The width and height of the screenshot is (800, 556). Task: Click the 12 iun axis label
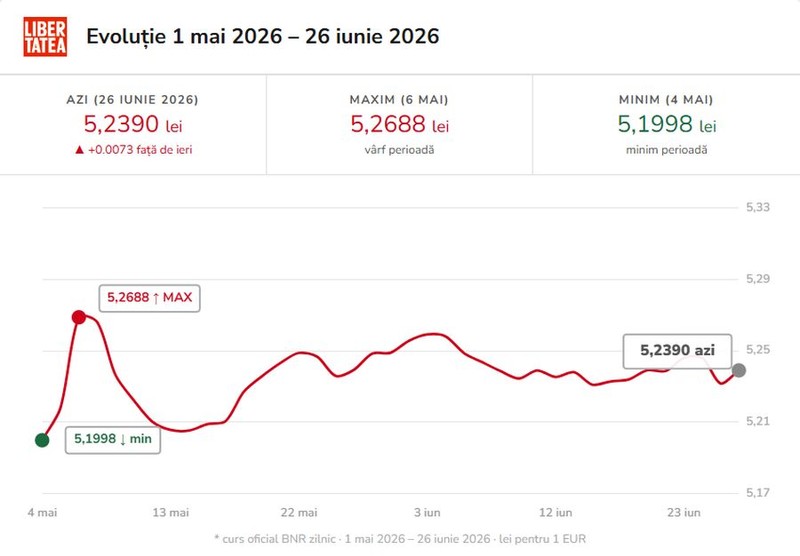click(x=556, y=512)
